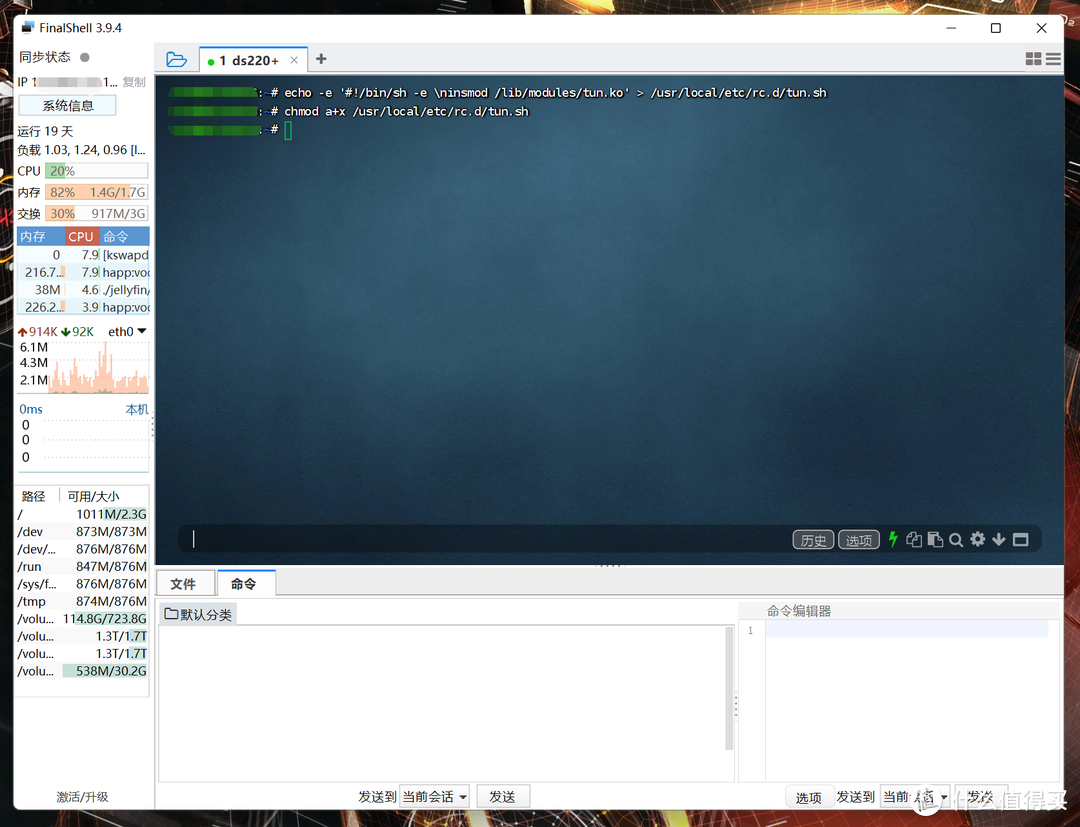This screenshot has width=1080, height=827.
Task: Click the CPU usage progress bar
Action: pos(96,171)
